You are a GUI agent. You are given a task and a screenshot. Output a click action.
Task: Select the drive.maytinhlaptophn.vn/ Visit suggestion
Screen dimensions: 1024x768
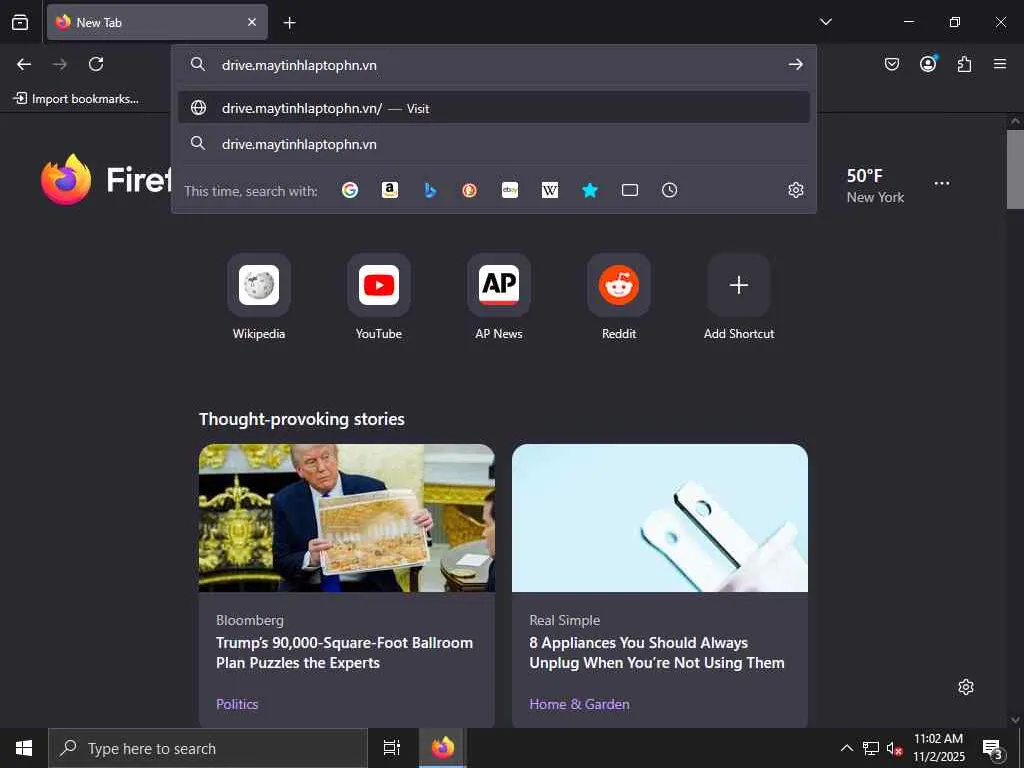tap(494, 108)
